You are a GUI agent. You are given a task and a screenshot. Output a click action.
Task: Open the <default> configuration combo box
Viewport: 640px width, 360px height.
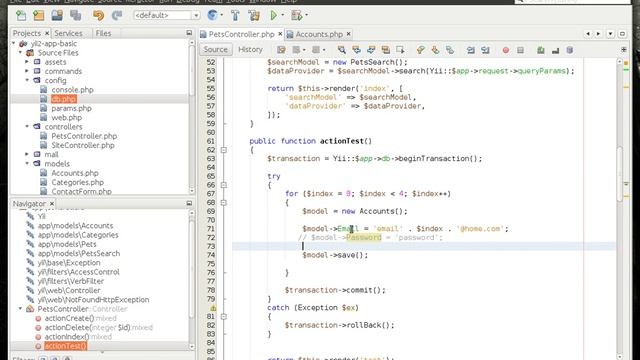coord(167,16)
